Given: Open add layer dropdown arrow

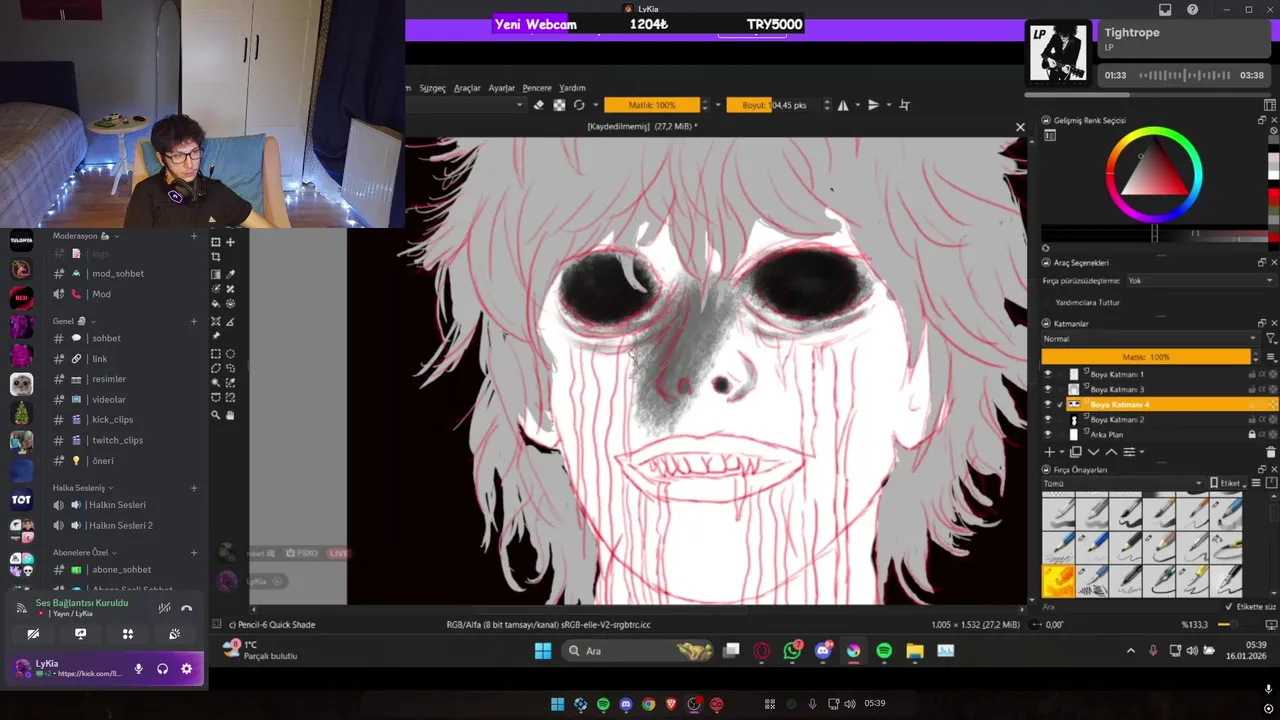Looking at the screenshot, I should [1062, 452].
